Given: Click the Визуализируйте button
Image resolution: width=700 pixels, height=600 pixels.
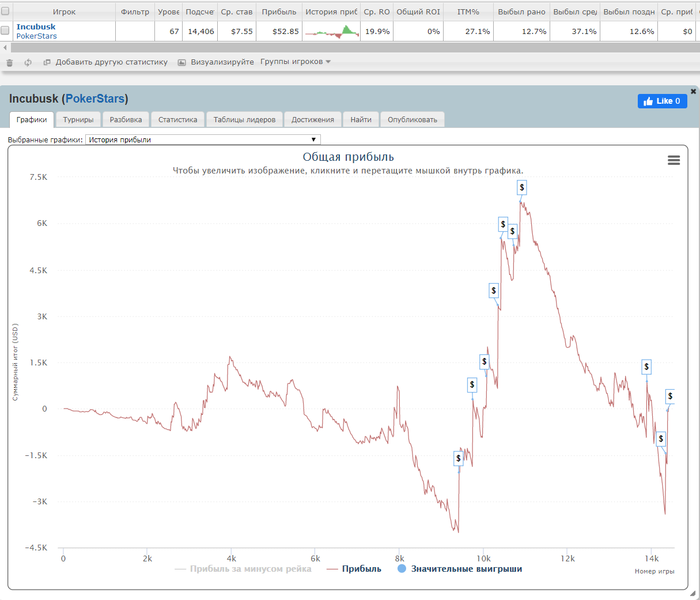Looking at the screenshot, I should [x=216, y=62].
